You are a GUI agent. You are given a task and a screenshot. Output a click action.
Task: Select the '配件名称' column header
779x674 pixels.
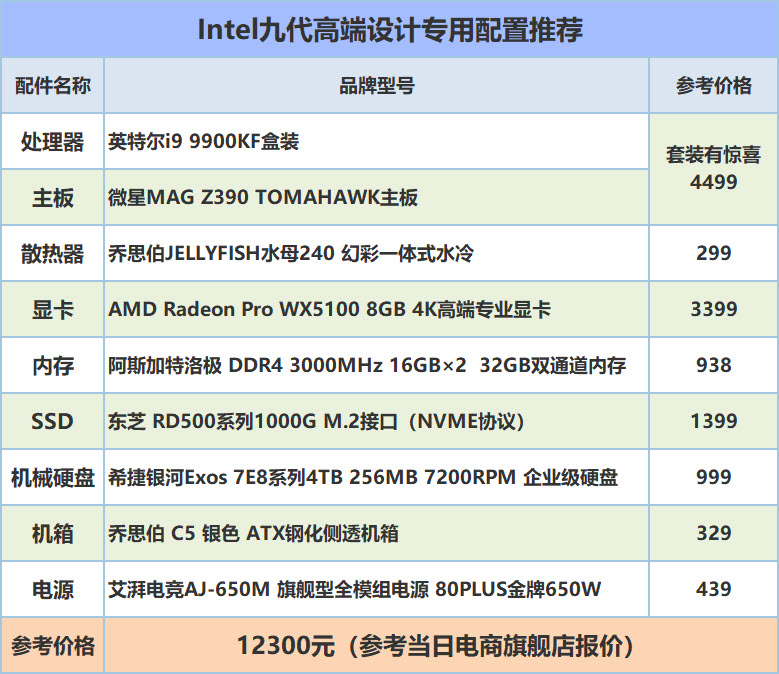[x=53, y=85]
